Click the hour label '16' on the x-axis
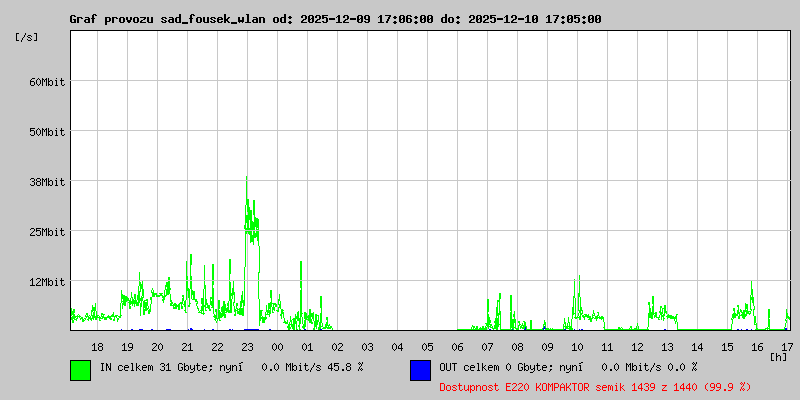This screenshot has width=800, height=400. click(x=757, y=347)
